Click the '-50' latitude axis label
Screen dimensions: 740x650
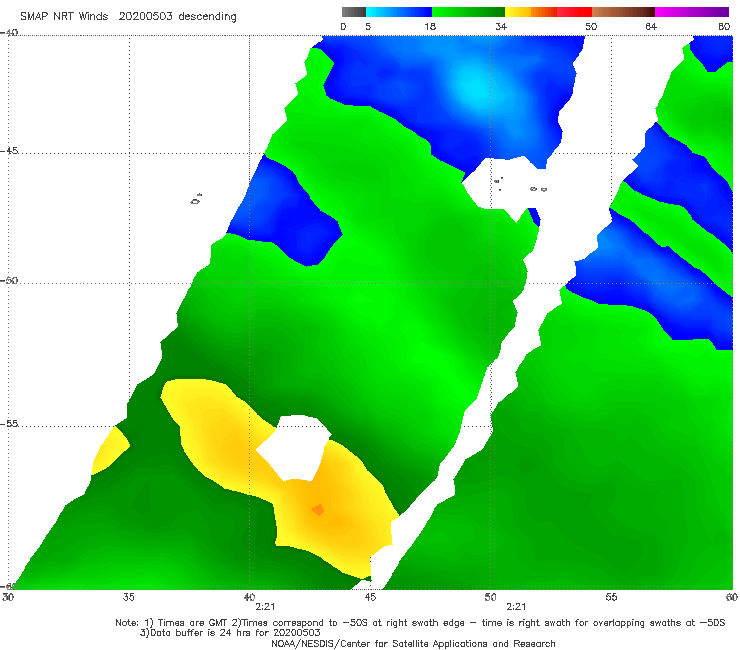pos(9,280)
